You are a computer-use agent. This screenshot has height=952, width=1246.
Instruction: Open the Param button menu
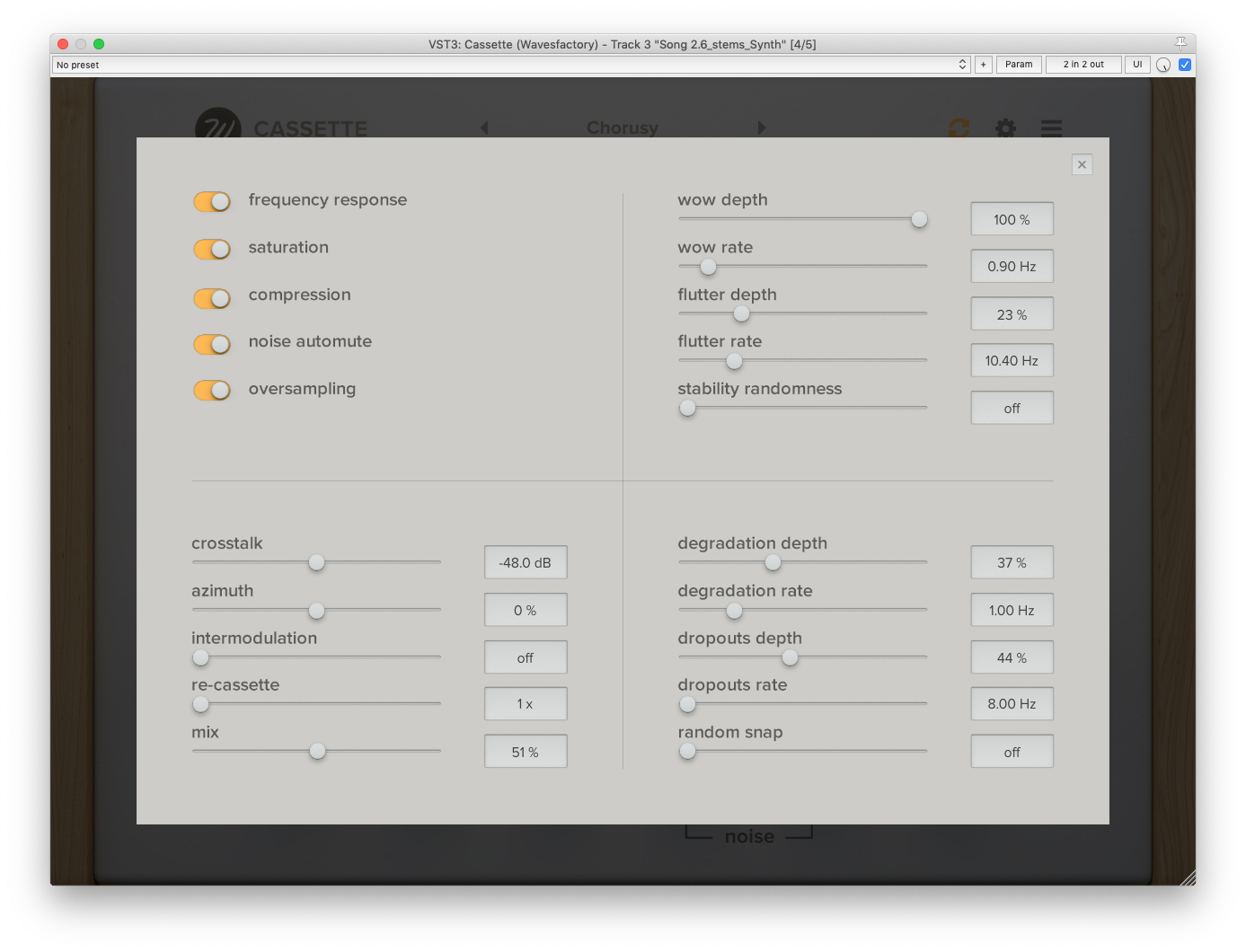coord(1019,65)
